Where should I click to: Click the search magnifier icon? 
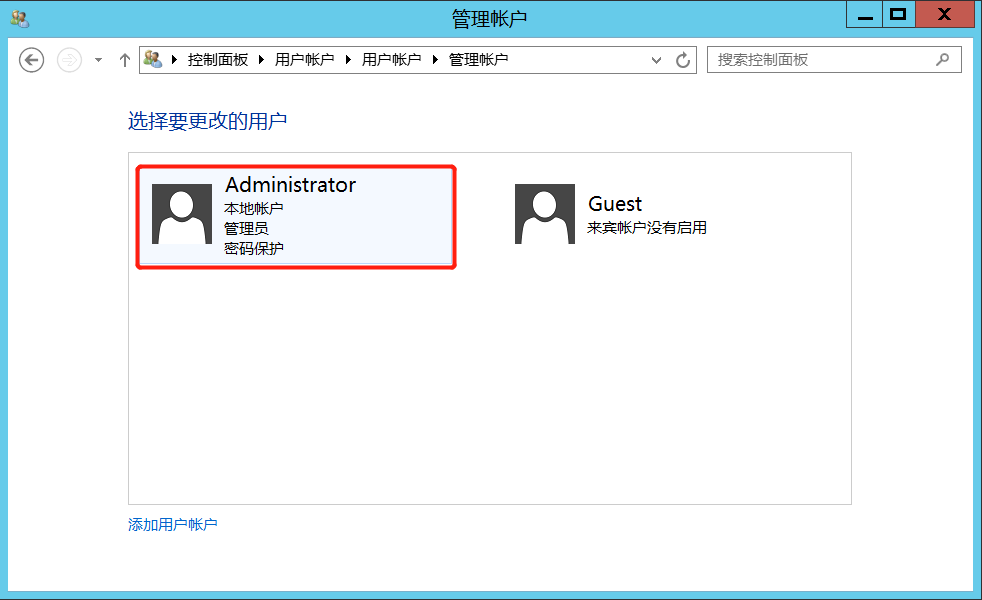pyautogui.click(x=943, y=59)
